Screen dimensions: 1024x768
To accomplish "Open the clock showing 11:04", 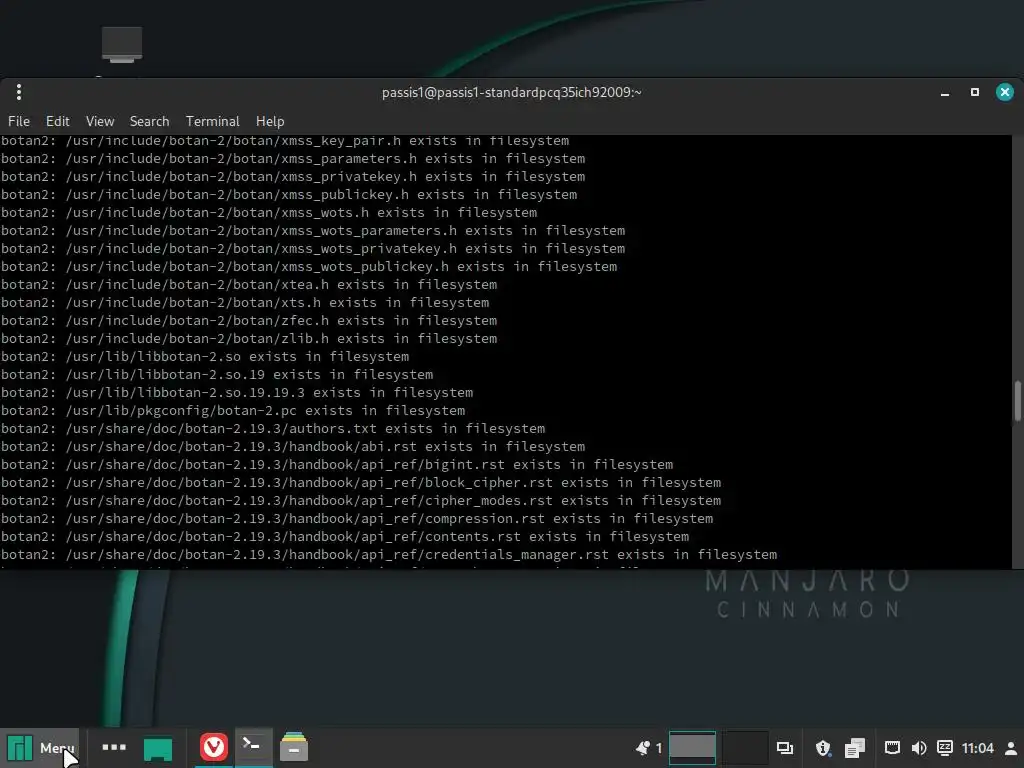I will pos(978,748).
